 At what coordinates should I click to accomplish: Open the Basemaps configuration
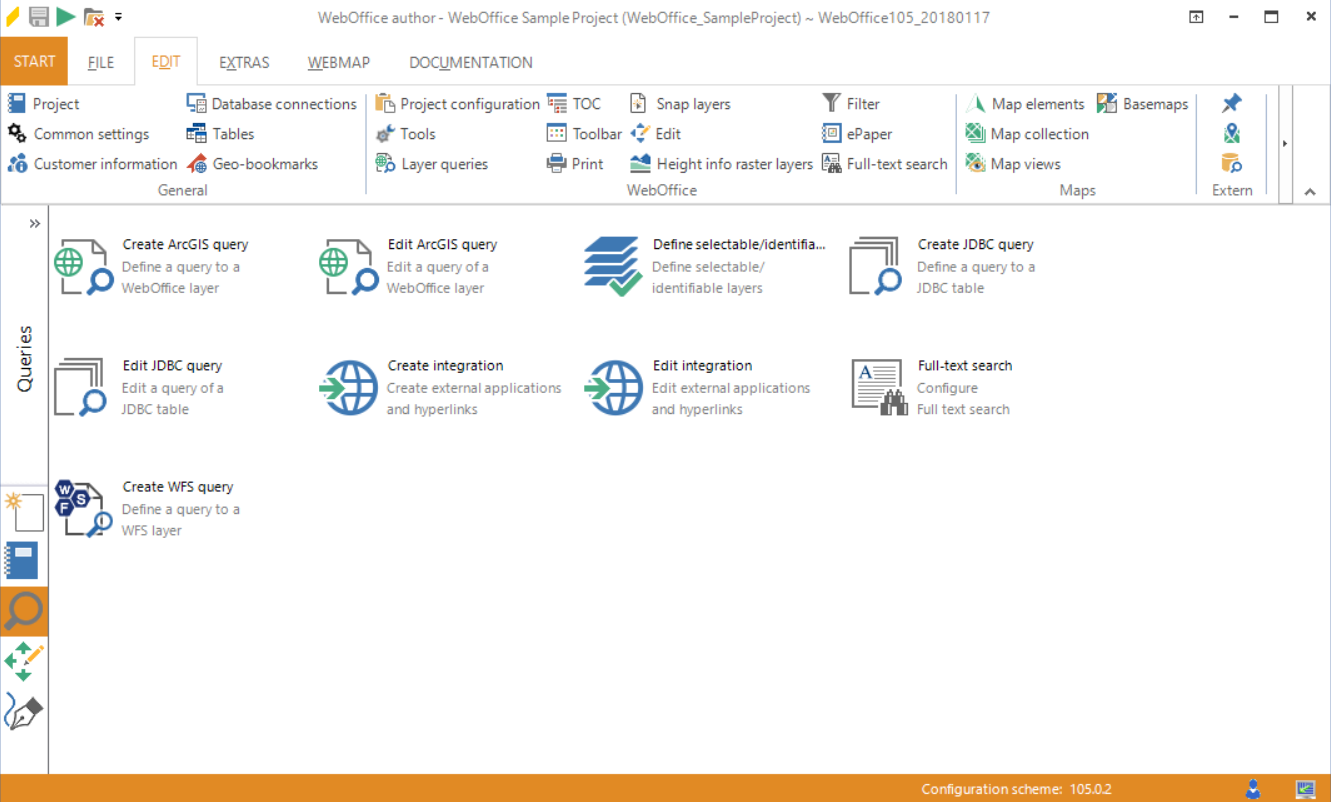click(x=1143, y=103)
